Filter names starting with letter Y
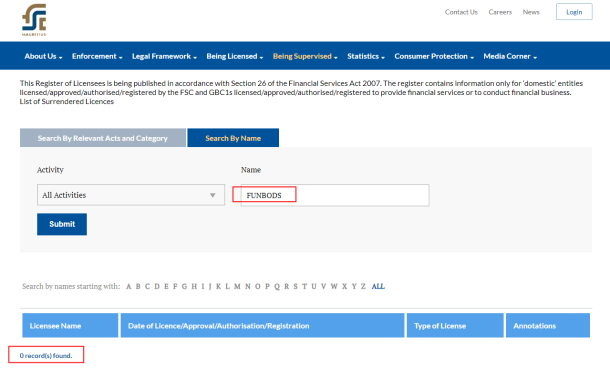 pos(354,287)
